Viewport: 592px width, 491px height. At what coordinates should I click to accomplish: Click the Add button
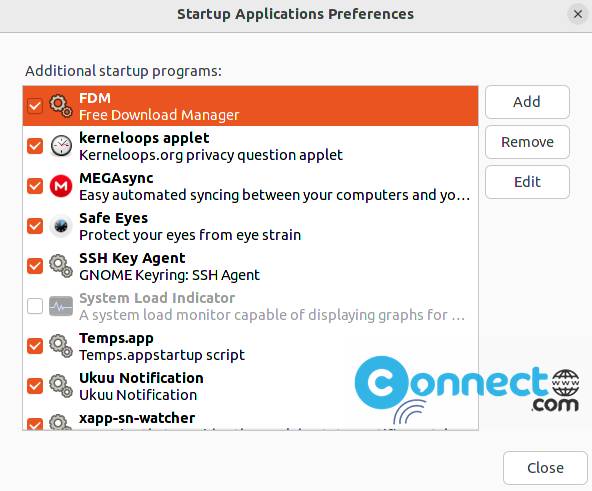(527, 102)
